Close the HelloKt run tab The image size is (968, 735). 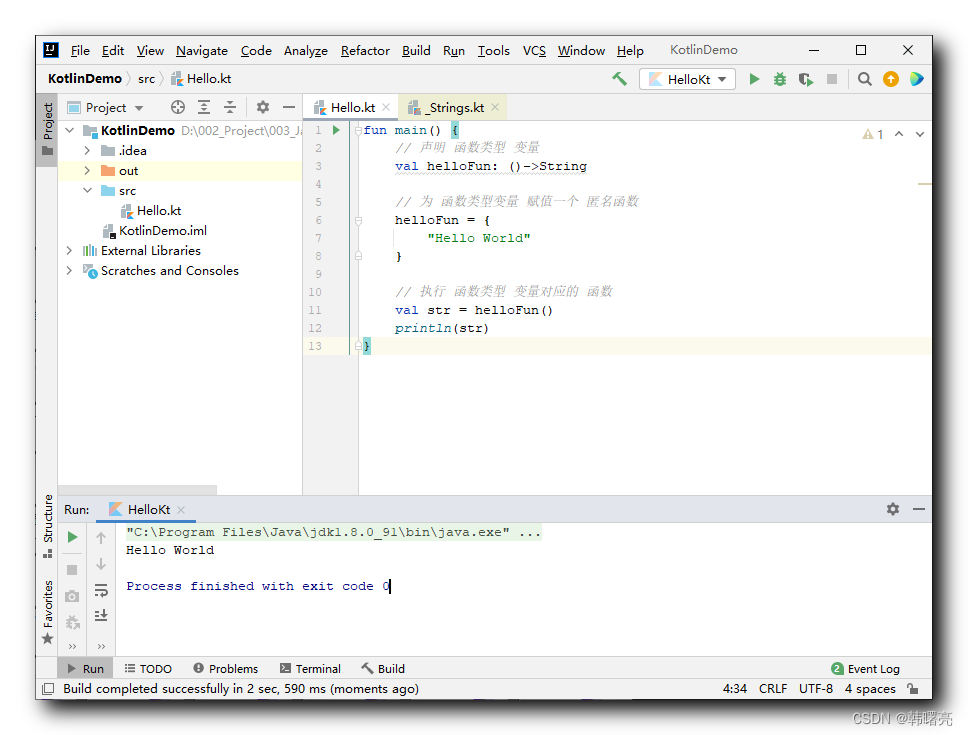click(181, 510)
